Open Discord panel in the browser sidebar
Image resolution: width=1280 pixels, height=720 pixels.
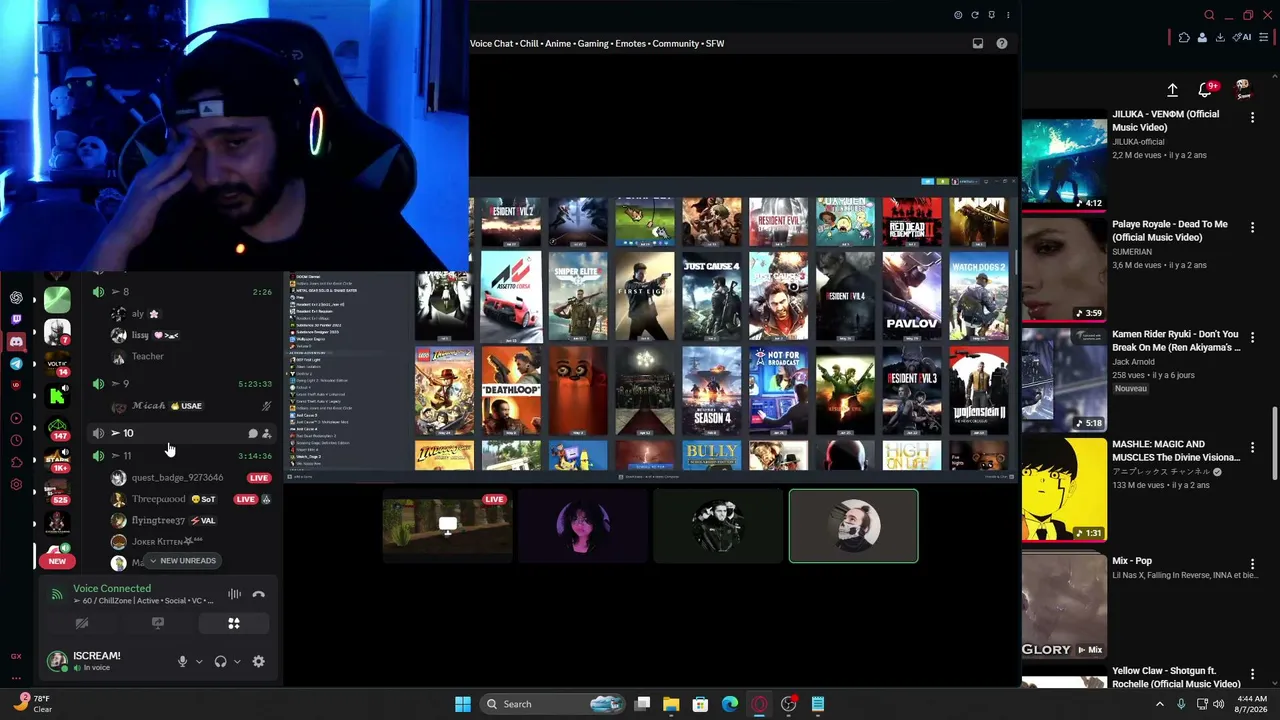pyautogui.click(x=16, y=342)
